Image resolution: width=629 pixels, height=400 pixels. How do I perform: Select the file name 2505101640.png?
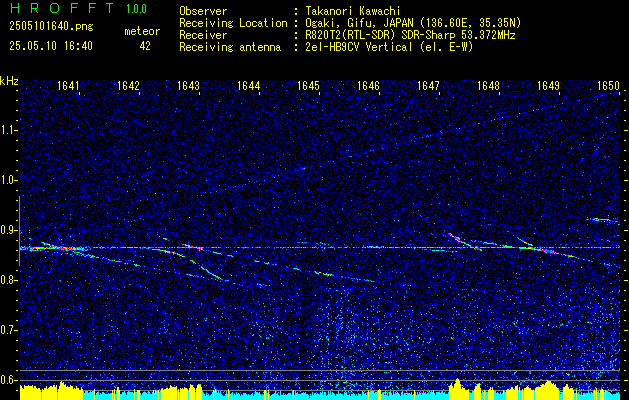pos(51,27)
